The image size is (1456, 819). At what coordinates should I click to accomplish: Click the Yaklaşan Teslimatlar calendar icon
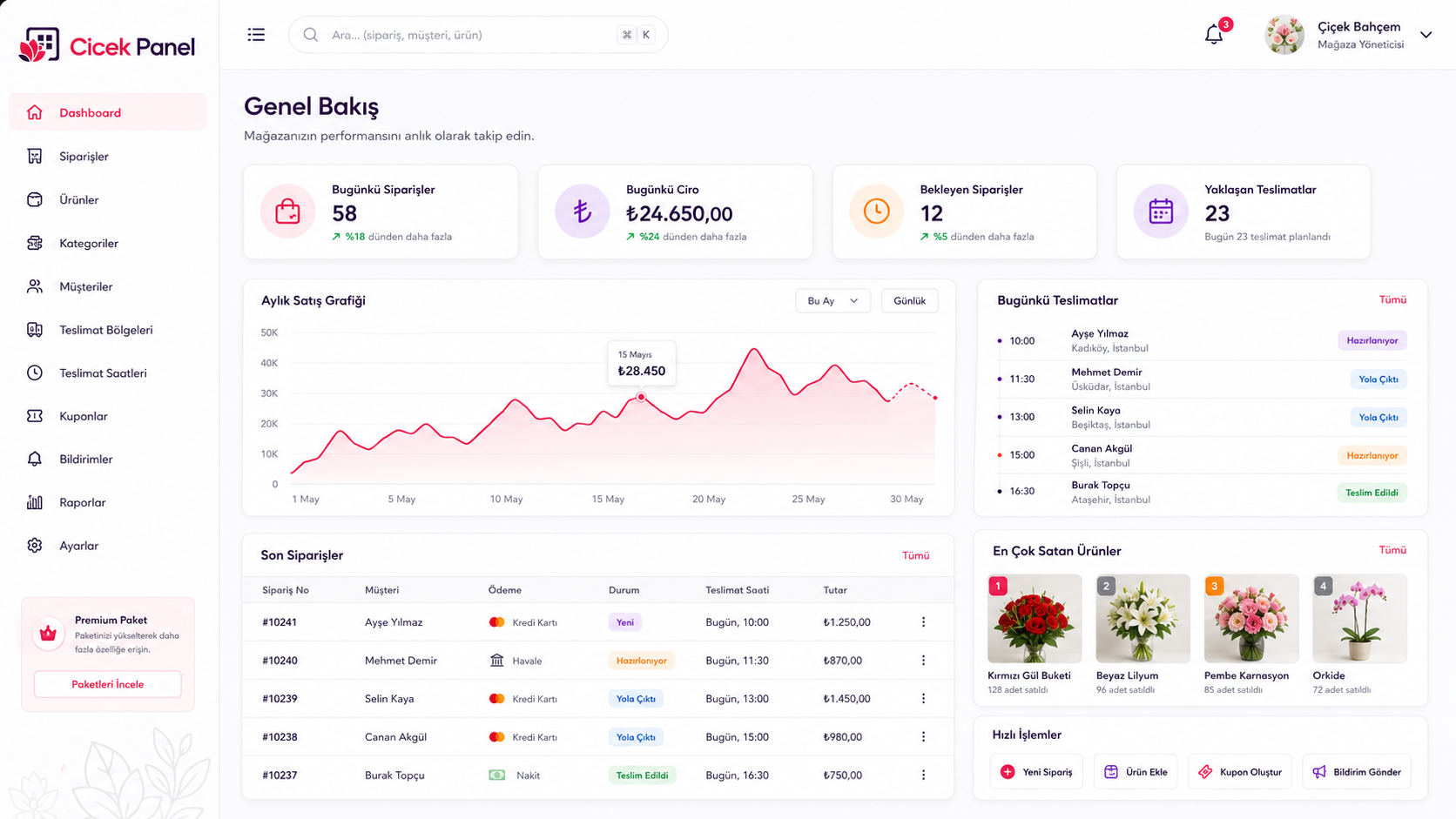pyautogui.click(x=1161, y=211)
